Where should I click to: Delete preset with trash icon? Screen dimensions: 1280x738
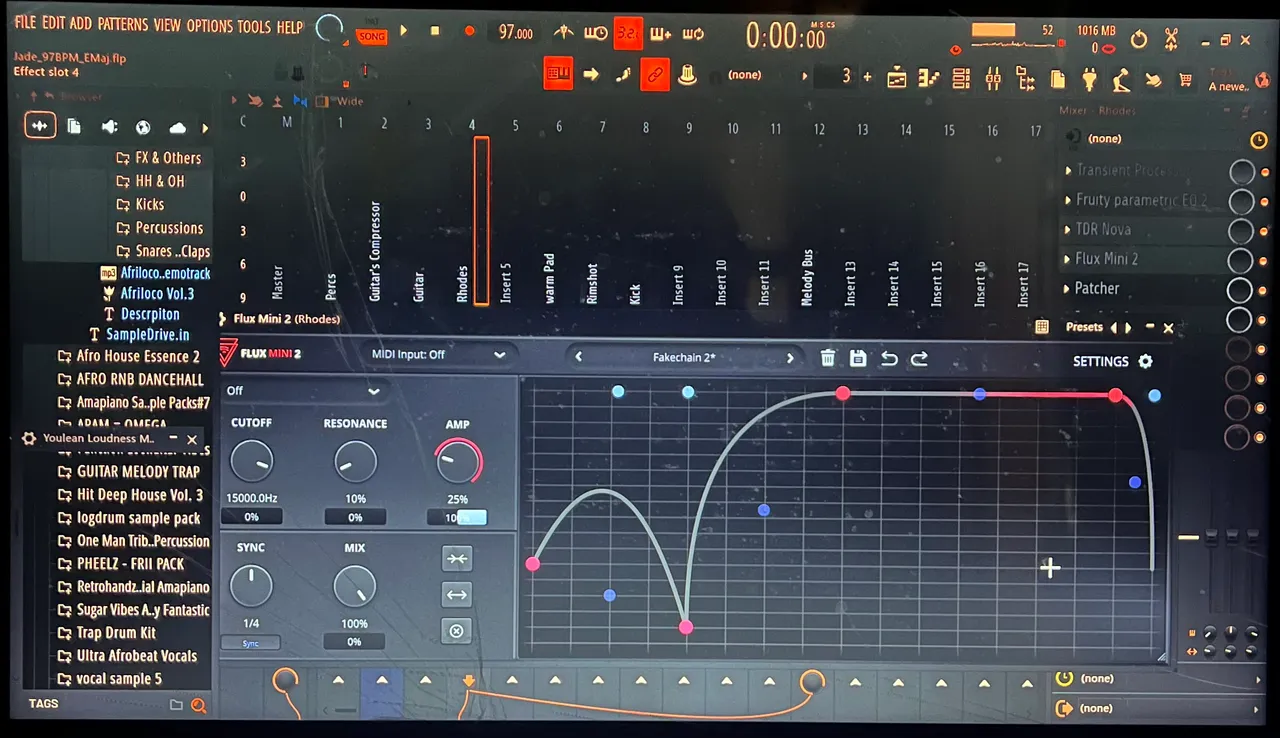(x=828, y=358)
